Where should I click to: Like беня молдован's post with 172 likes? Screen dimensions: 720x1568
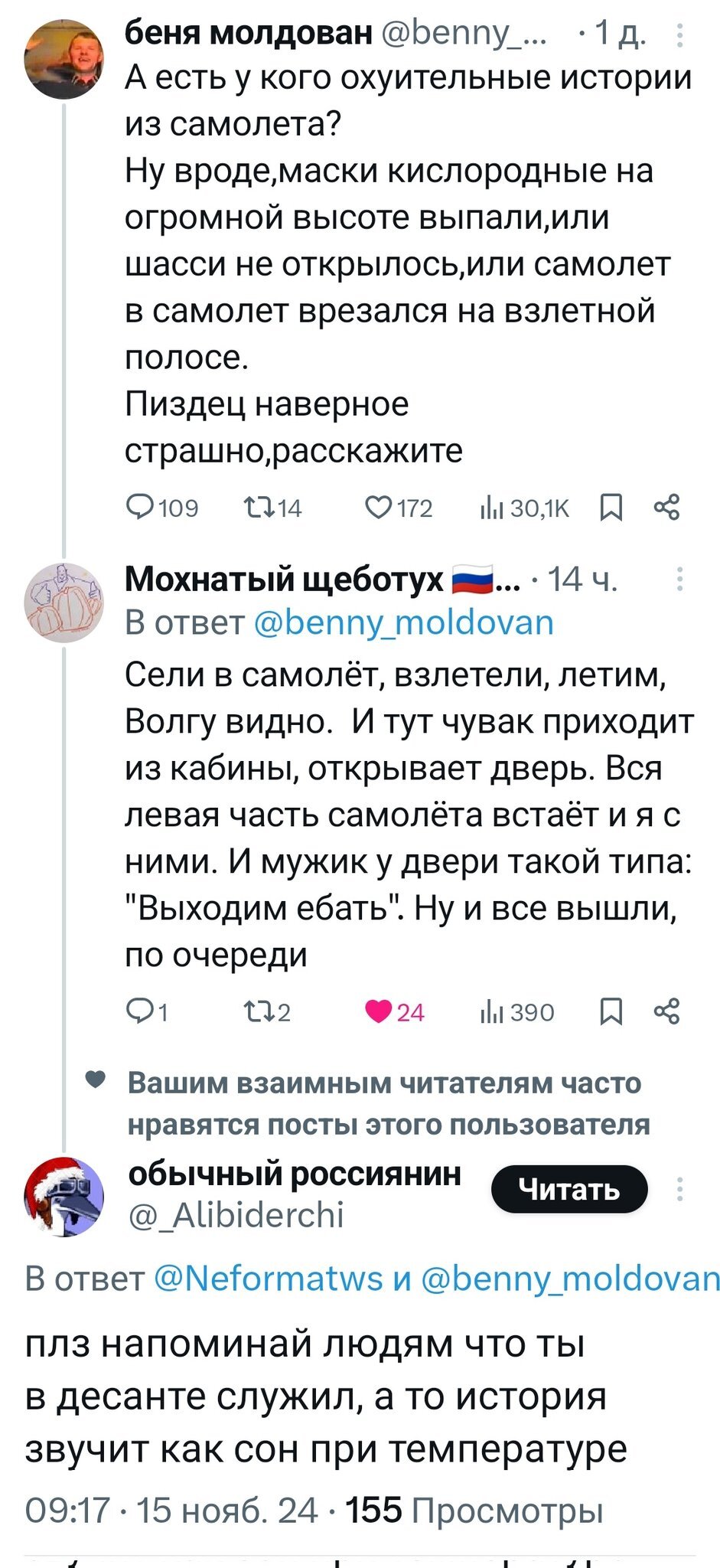(378, 507)
